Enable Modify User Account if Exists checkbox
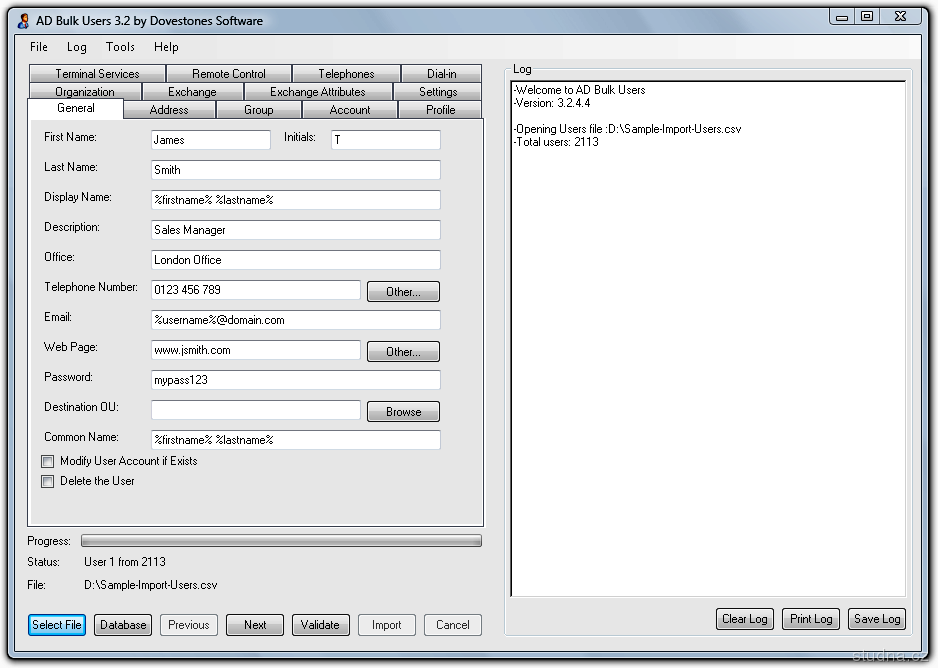Screen dimensions: 938x668 click(47, 462)
